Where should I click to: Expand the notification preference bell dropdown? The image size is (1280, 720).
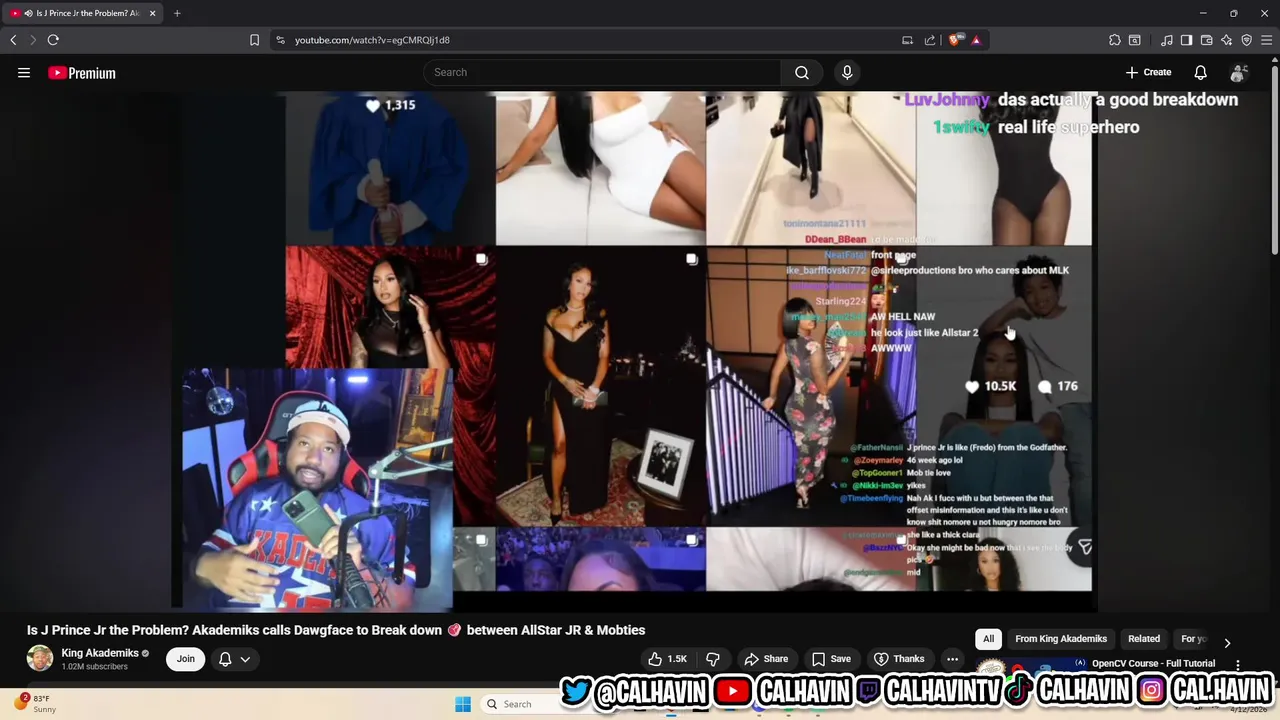[x=234, y=659]
